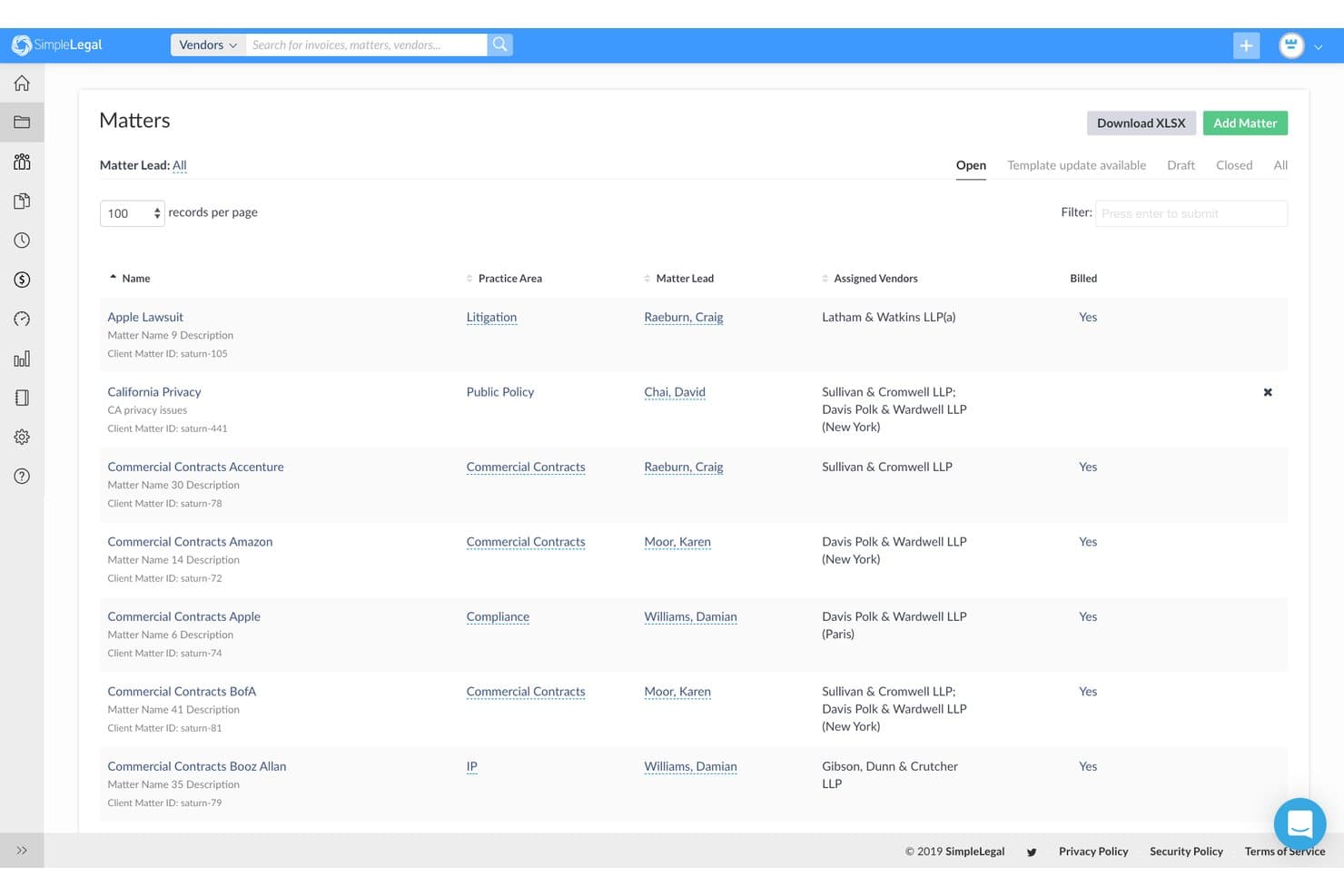Open the bar chart reports icon

22,359
